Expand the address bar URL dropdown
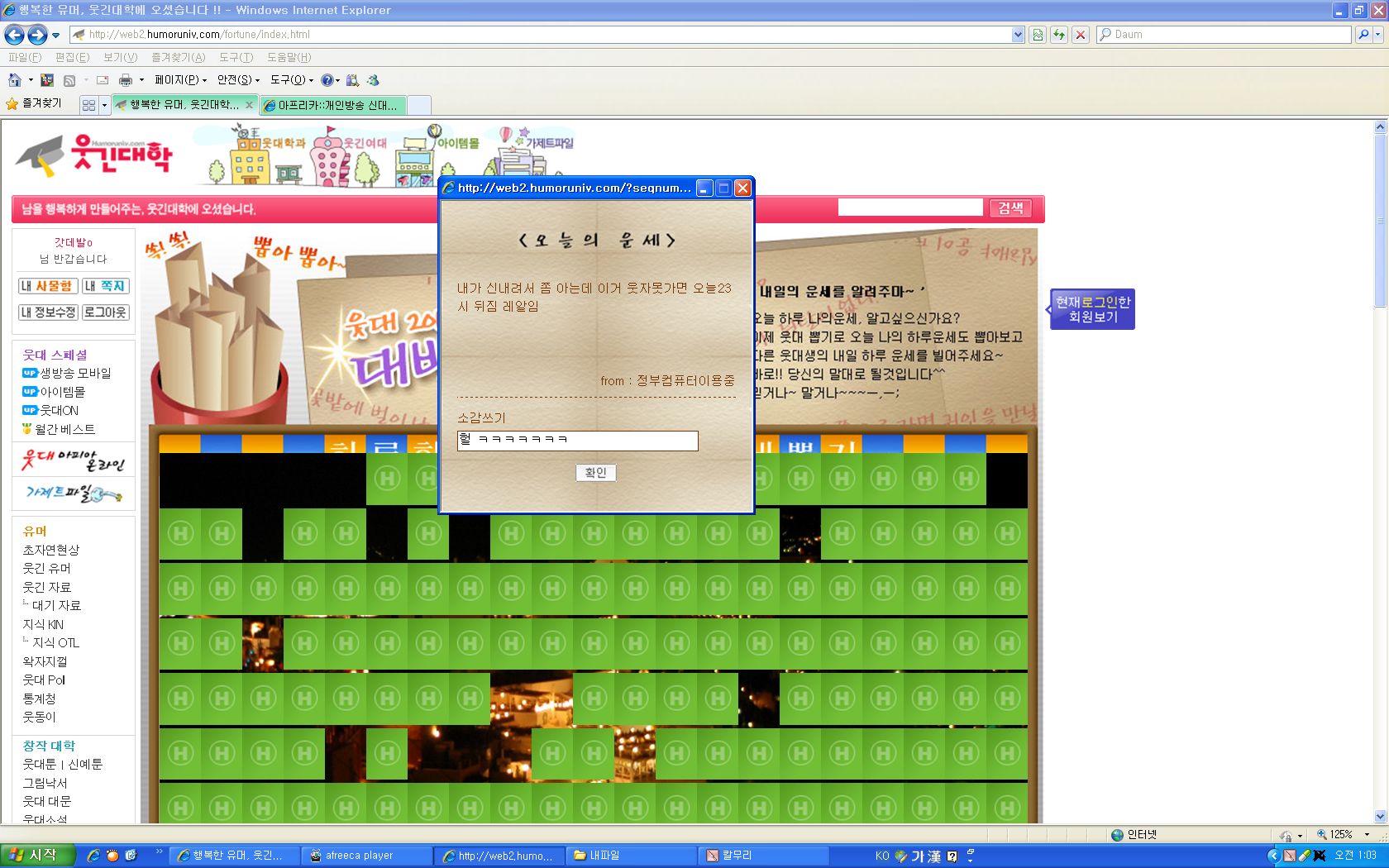 (x=1018, y=35)
